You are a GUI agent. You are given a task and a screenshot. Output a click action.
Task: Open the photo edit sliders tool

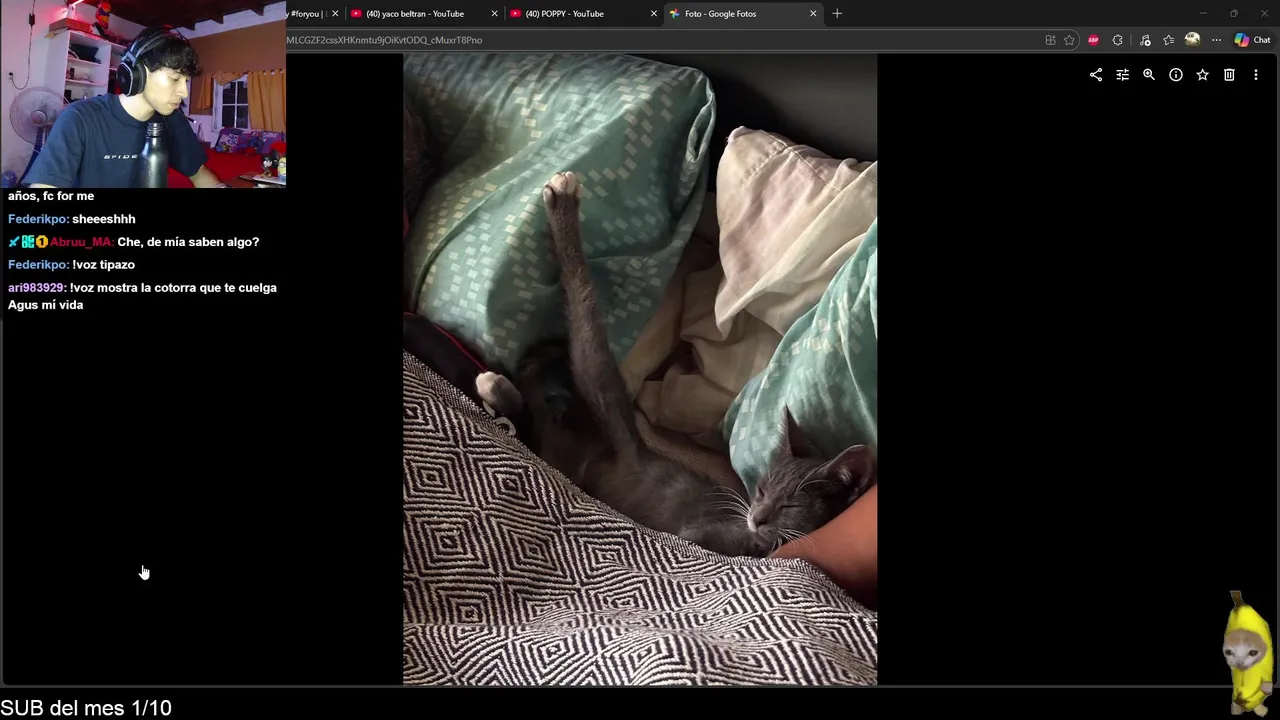(x=1122, y=75)
